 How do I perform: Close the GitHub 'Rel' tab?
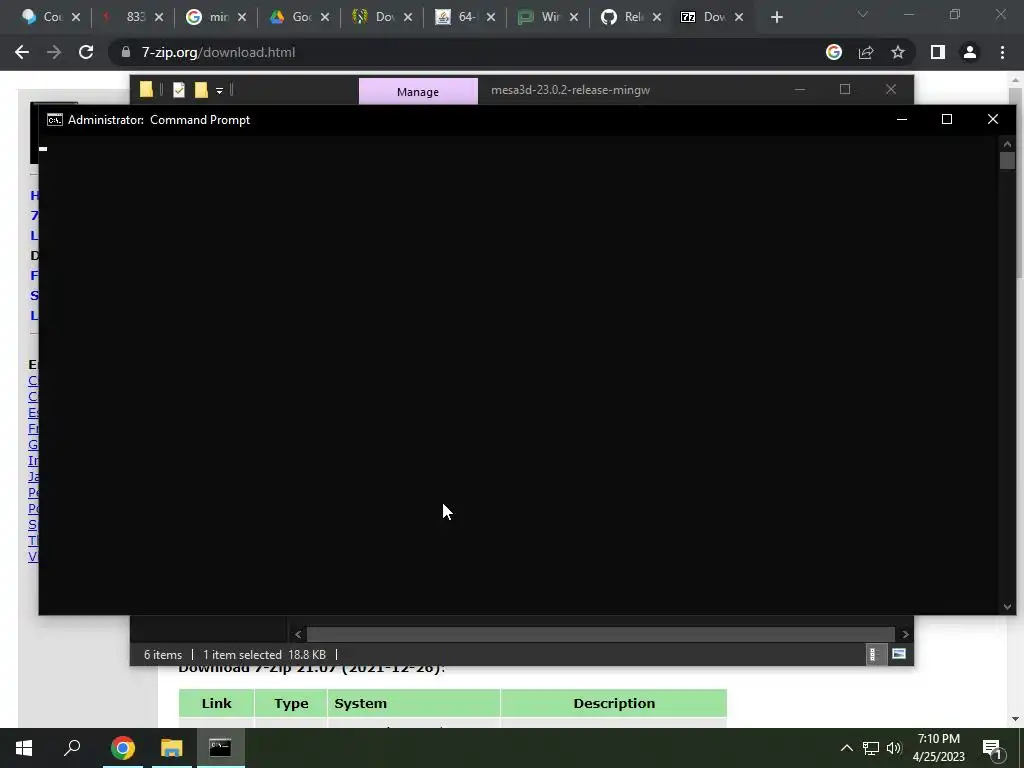pyautogui.click(x=657, y=17)
